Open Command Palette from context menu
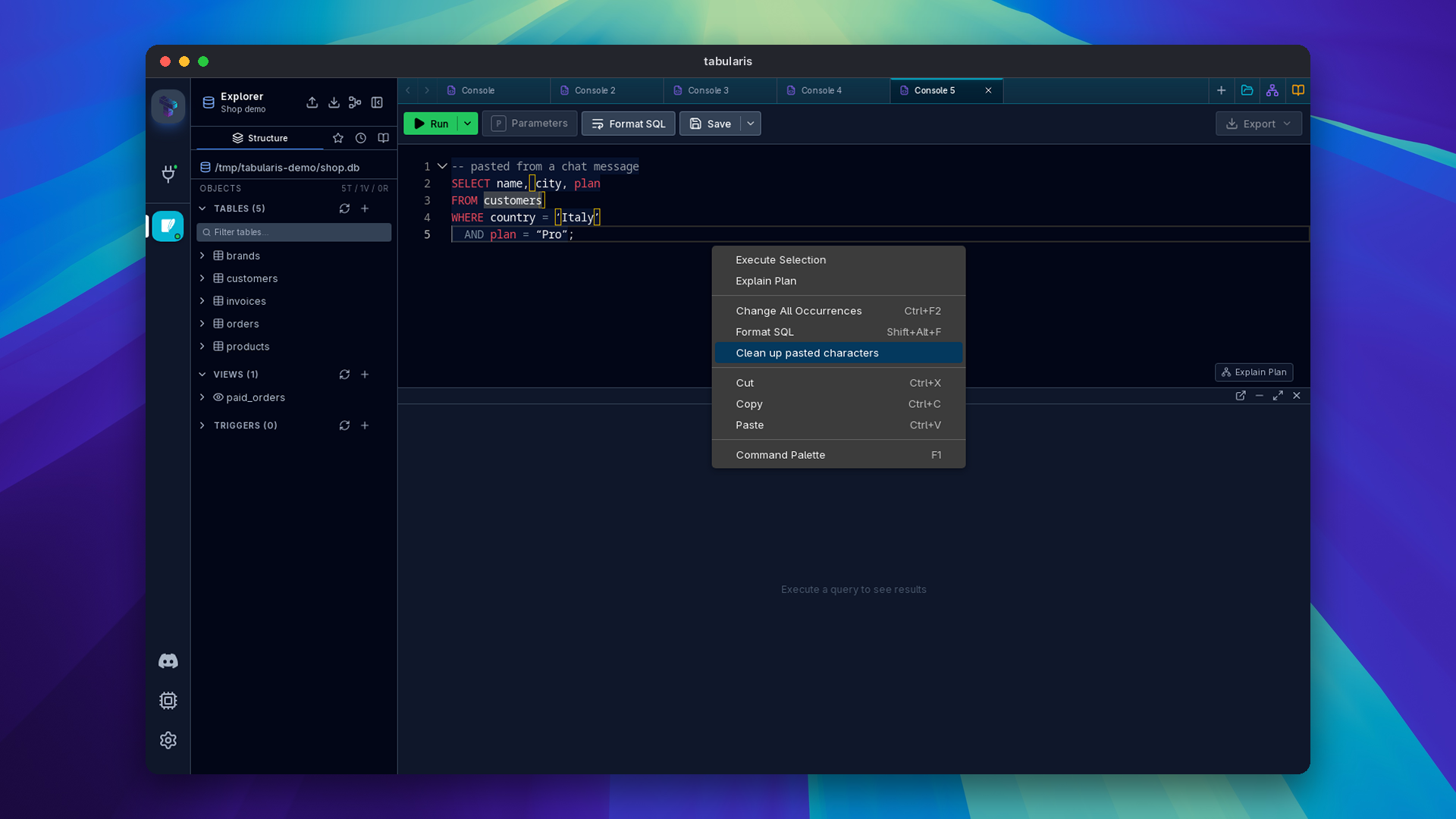 pos(838,455)
